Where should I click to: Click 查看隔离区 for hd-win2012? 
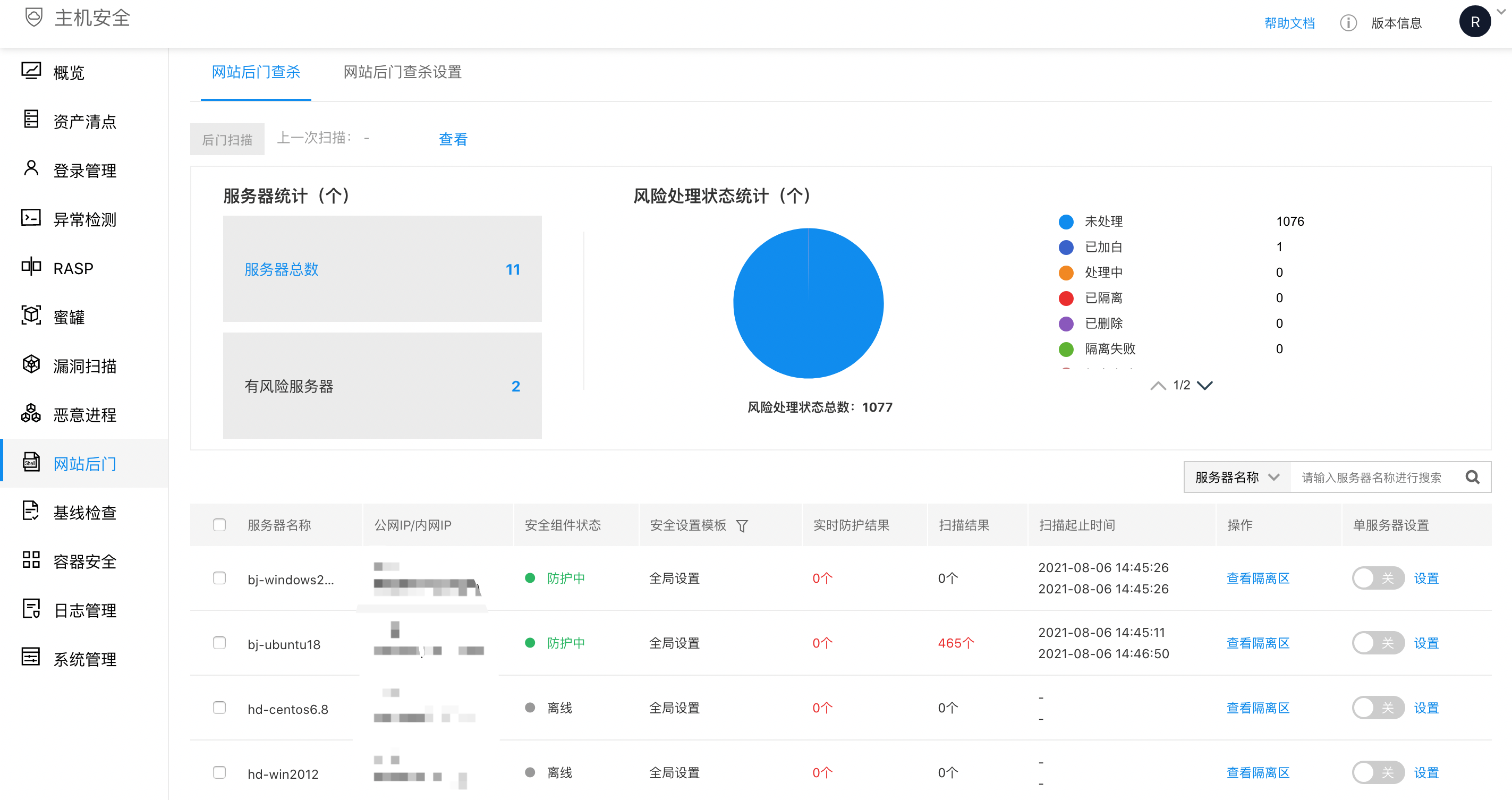pos(1258,772)
